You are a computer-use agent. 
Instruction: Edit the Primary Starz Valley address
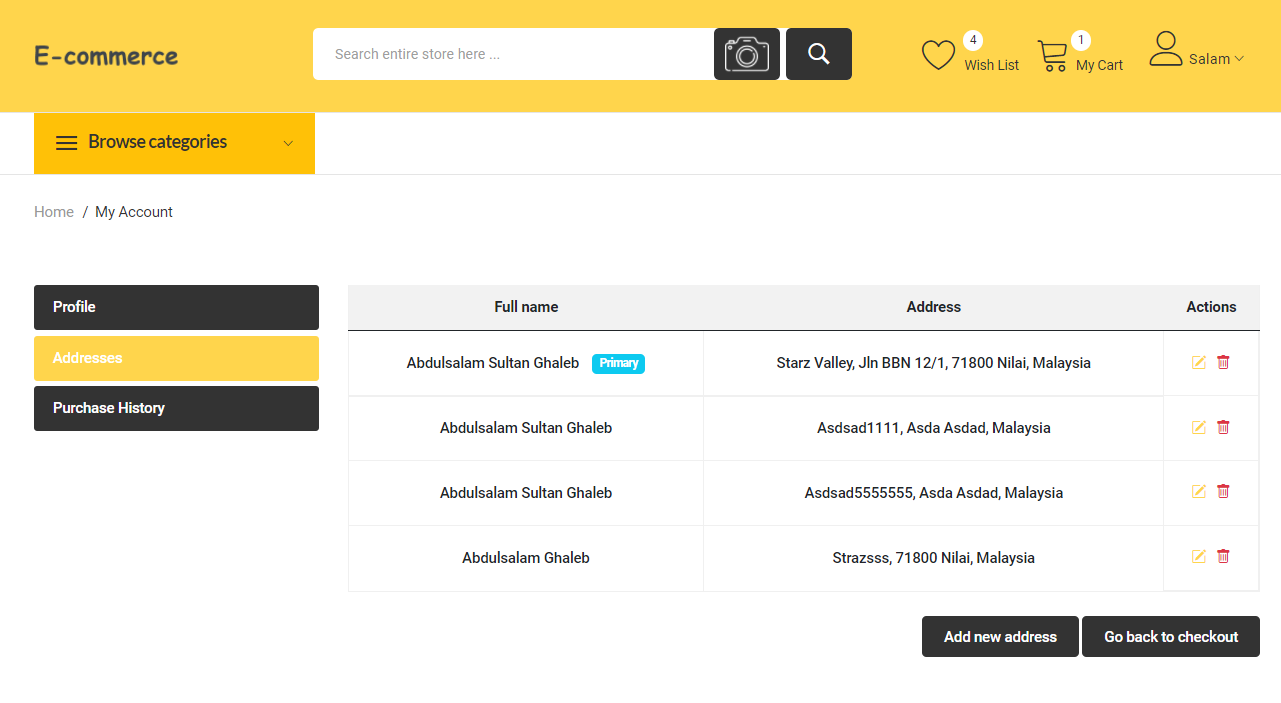point(1198,362)
